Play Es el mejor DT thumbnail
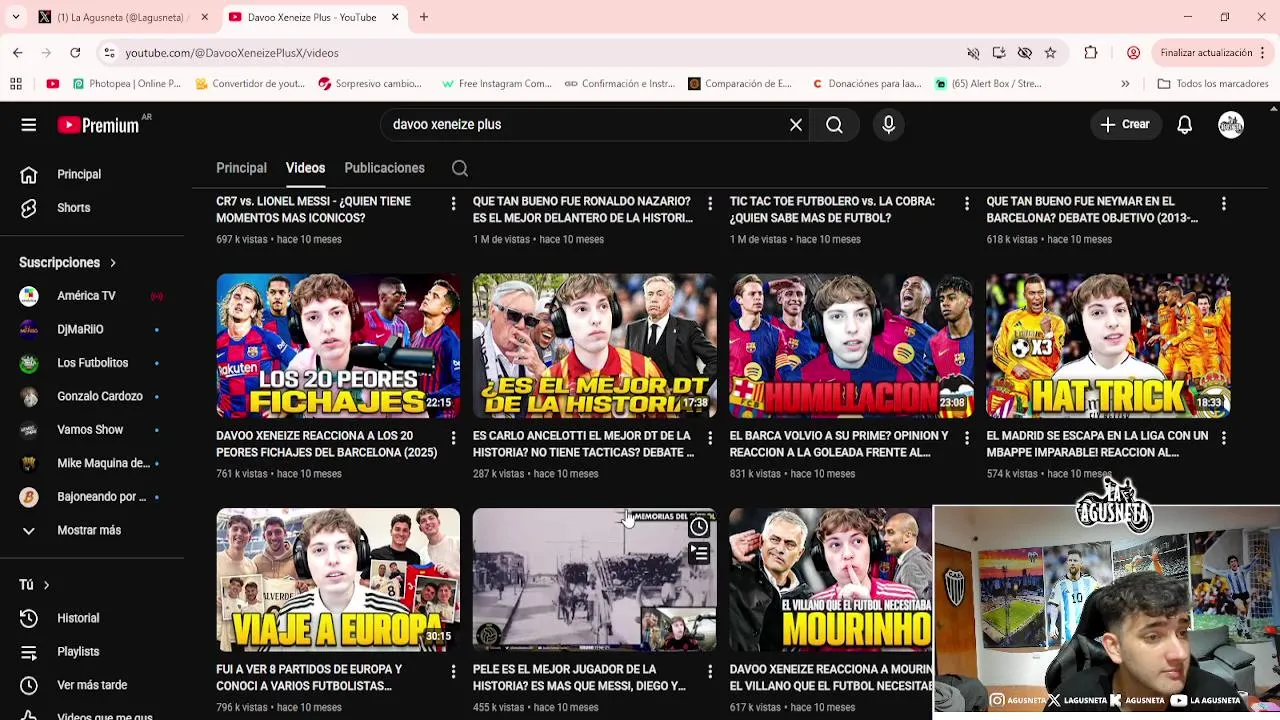 pos(595,345)
